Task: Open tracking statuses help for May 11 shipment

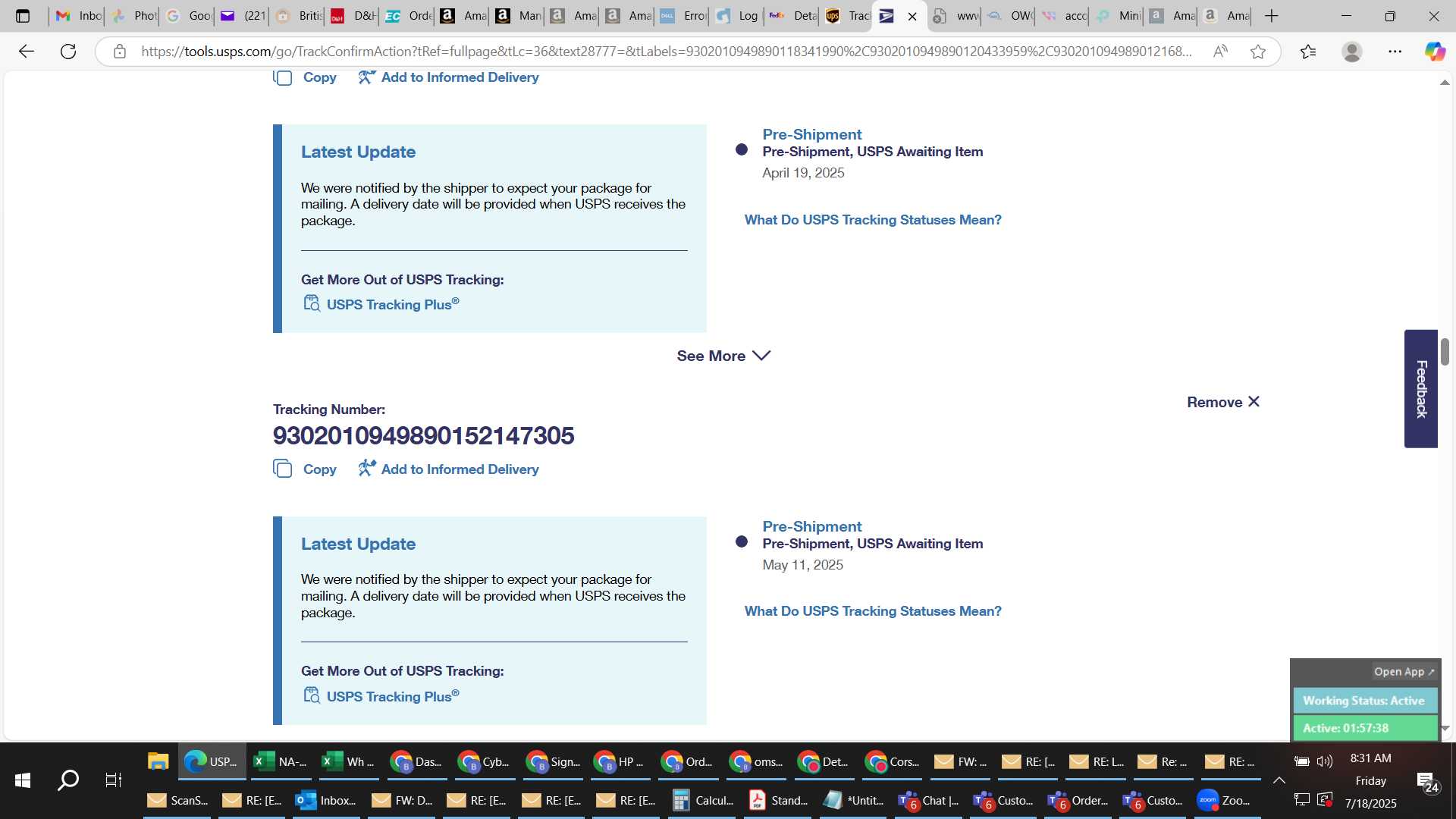Action: 873,611
